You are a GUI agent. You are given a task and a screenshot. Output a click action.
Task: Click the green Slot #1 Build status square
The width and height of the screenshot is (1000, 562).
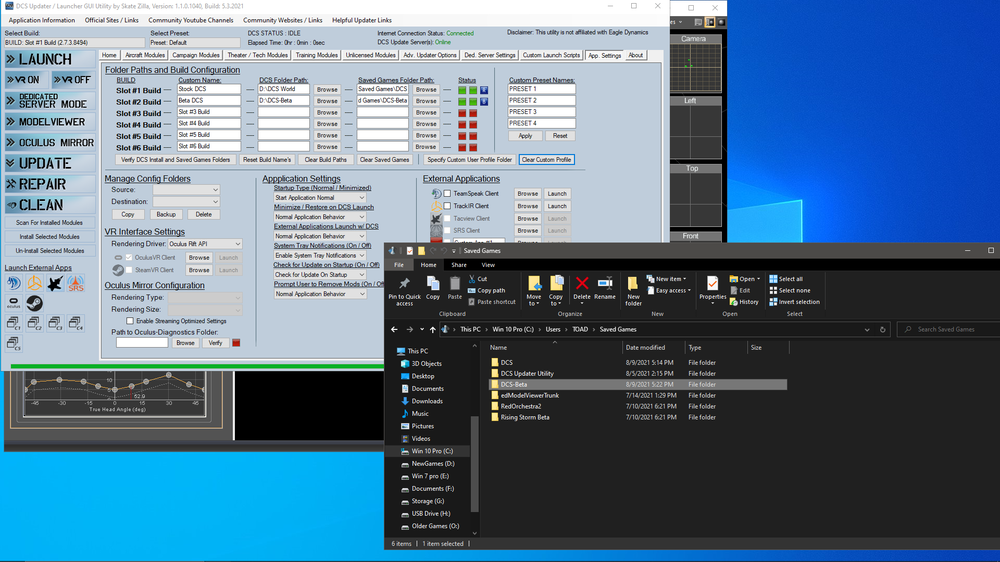pos(462,90)
